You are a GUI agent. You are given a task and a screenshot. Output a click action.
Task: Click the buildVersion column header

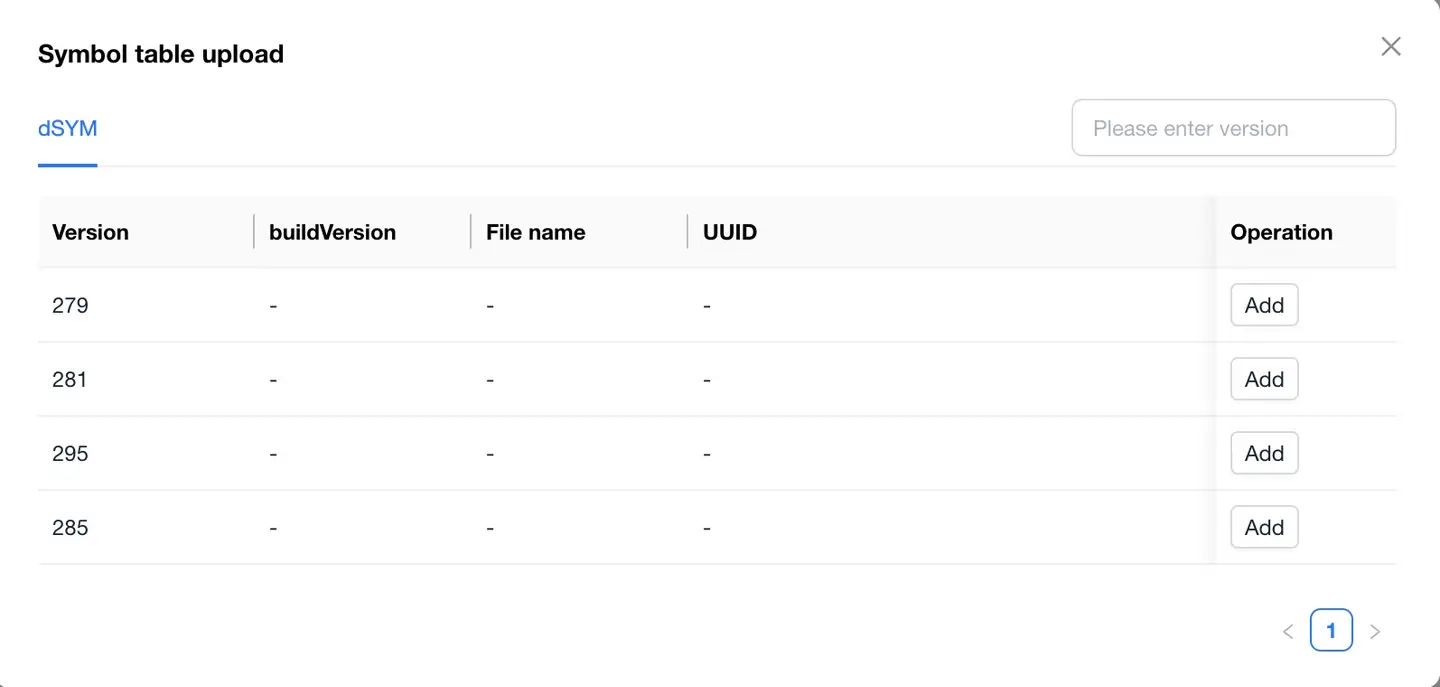pos(332,232)
